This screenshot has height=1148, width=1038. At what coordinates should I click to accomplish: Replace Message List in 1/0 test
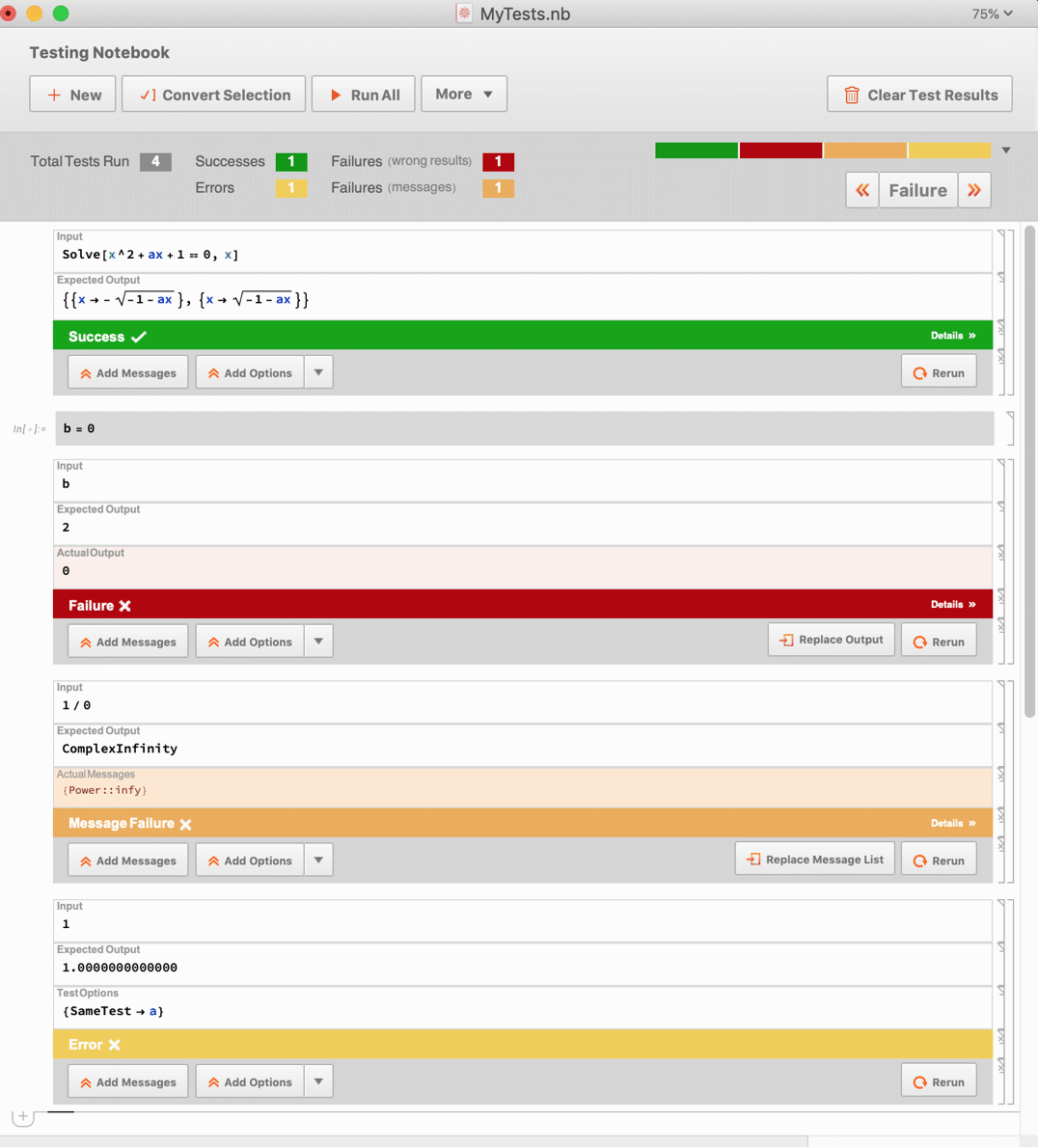point(814,860)
